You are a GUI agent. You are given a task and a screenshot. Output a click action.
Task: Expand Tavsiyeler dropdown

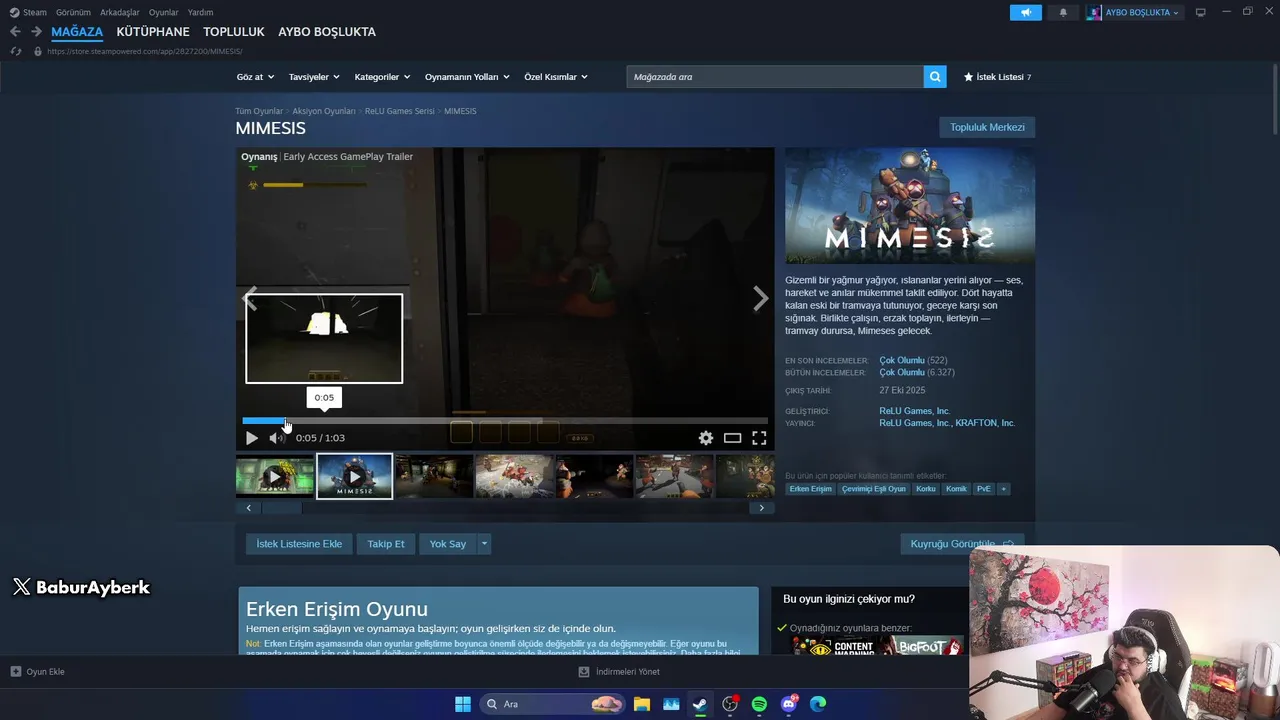314,77
